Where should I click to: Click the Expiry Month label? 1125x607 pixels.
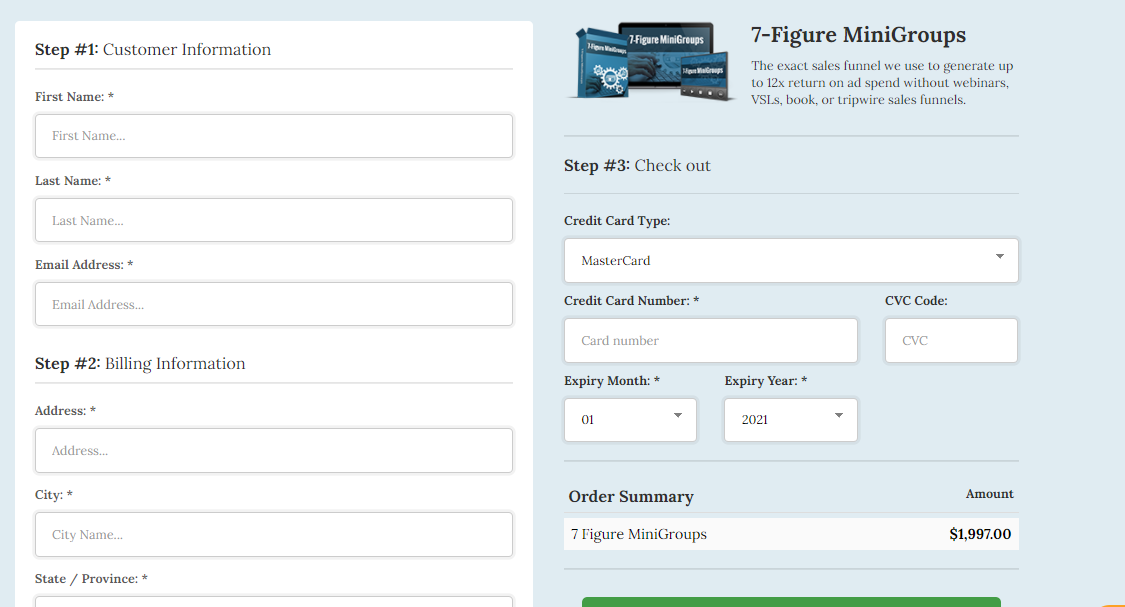coord(611,381)
